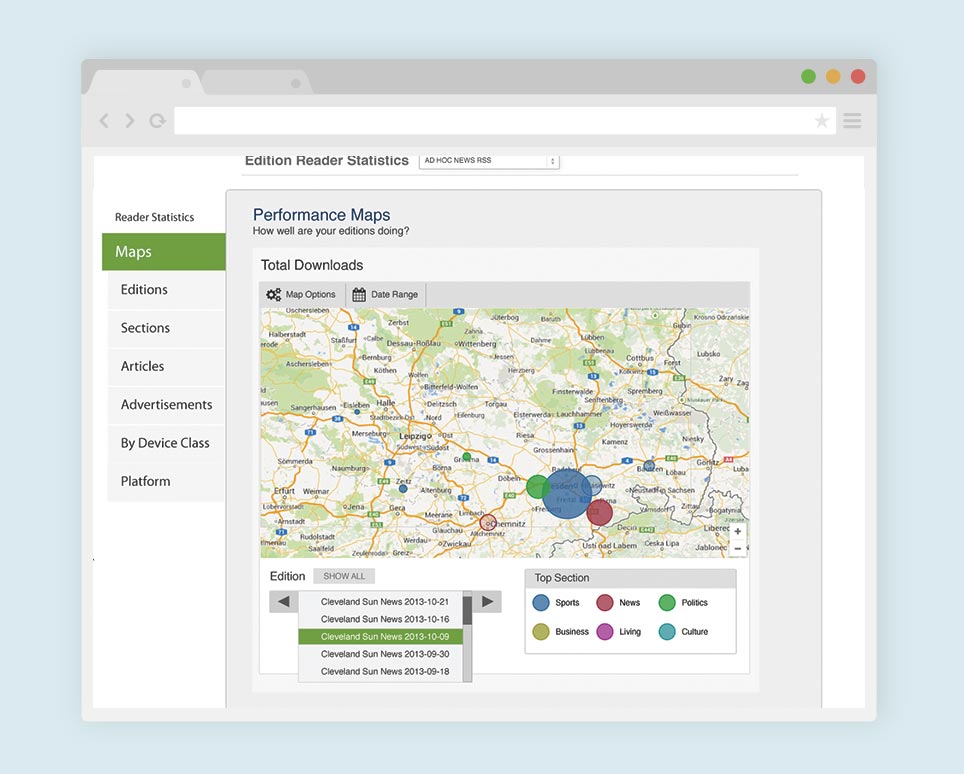Click the browser back arrow
Viewport: 964px width, 774px height.
(x=105, y=120)
